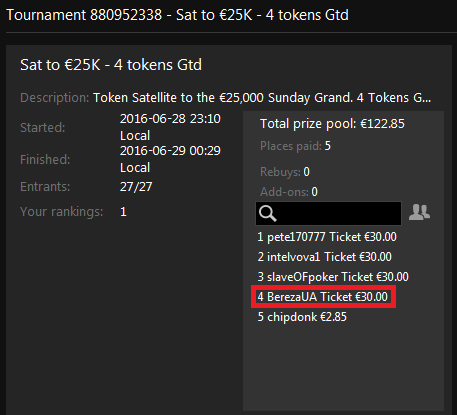457x415 pixels.
Task: Click the Entrants 27/27 value
Action: [136, 187]
